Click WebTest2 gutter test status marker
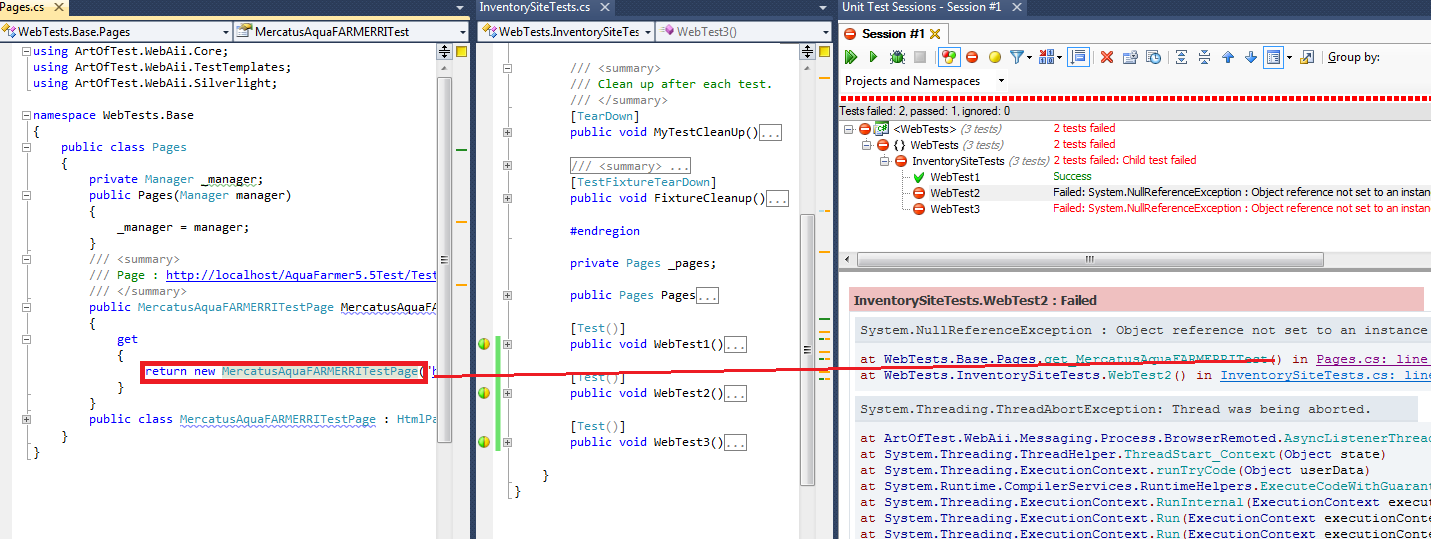The height and width of the screenshot is (539, 1431). 484,393
